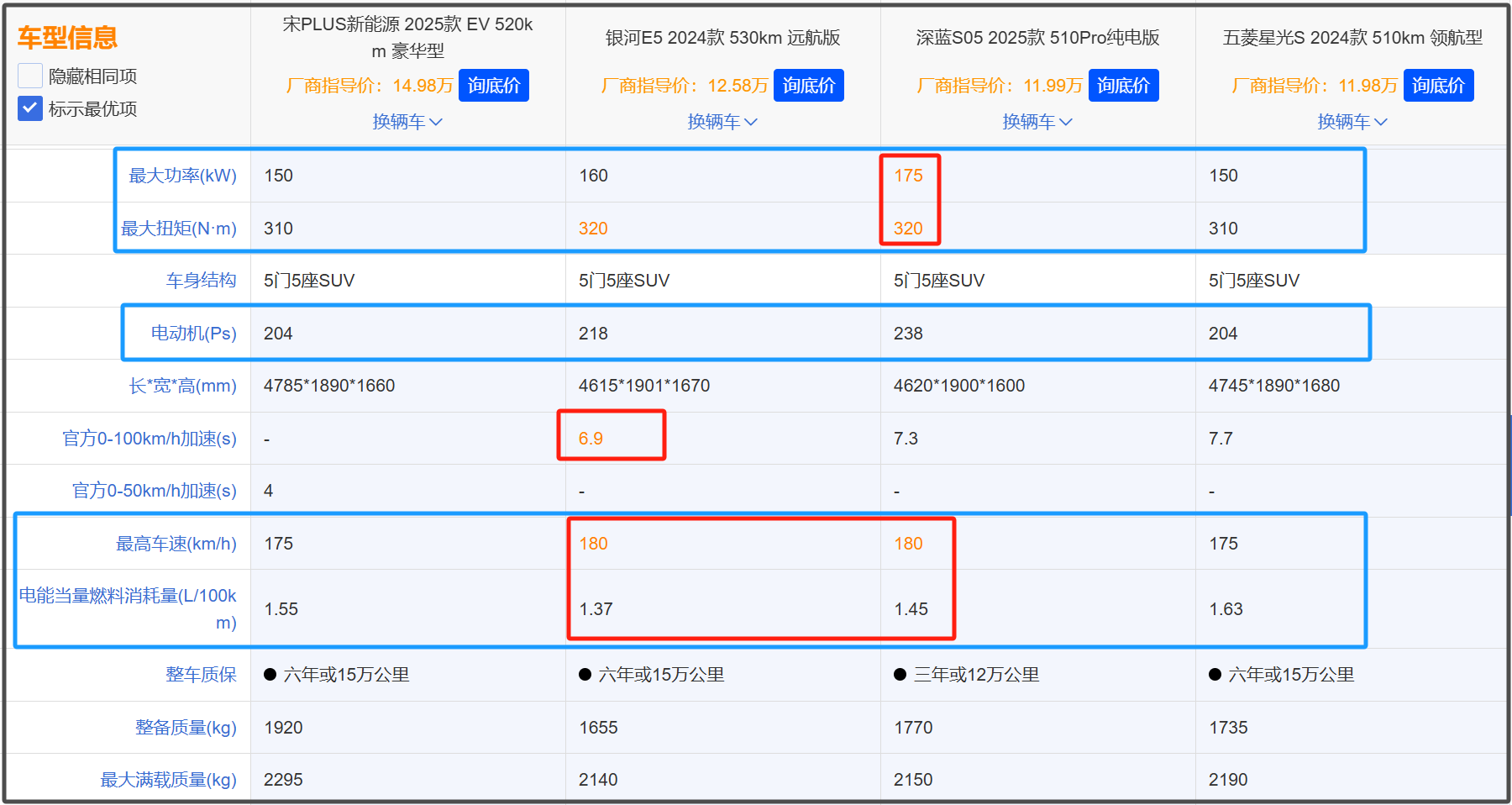Select the 三年或12万公里 warranty cell
This screenshot has height=805, width=1512.
coord(967,675)
